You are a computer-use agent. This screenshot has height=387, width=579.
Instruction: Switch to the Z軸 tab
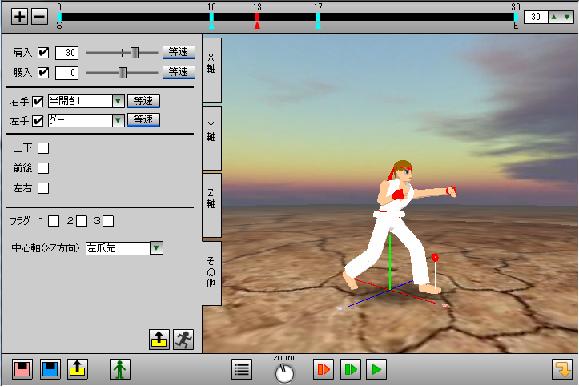(212, 204)
